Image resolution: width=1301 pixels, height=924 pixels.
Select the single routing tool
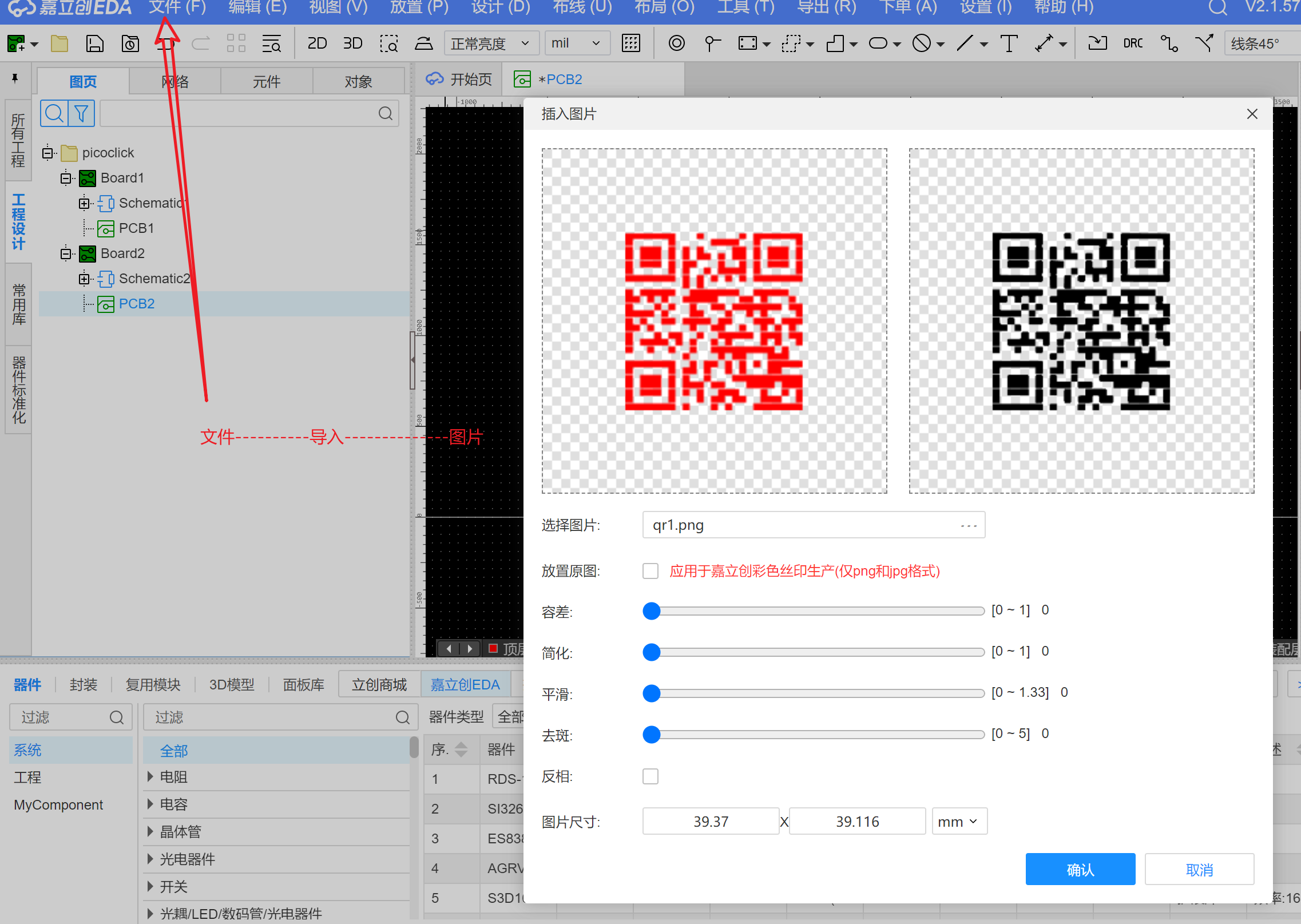1169,43
